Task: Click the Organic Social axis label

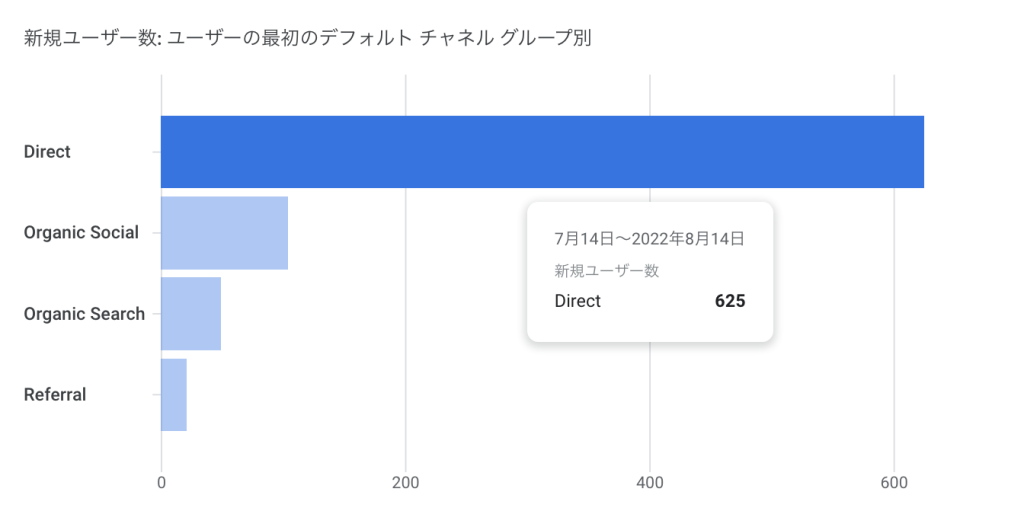Action: click(x=81, y=233)
